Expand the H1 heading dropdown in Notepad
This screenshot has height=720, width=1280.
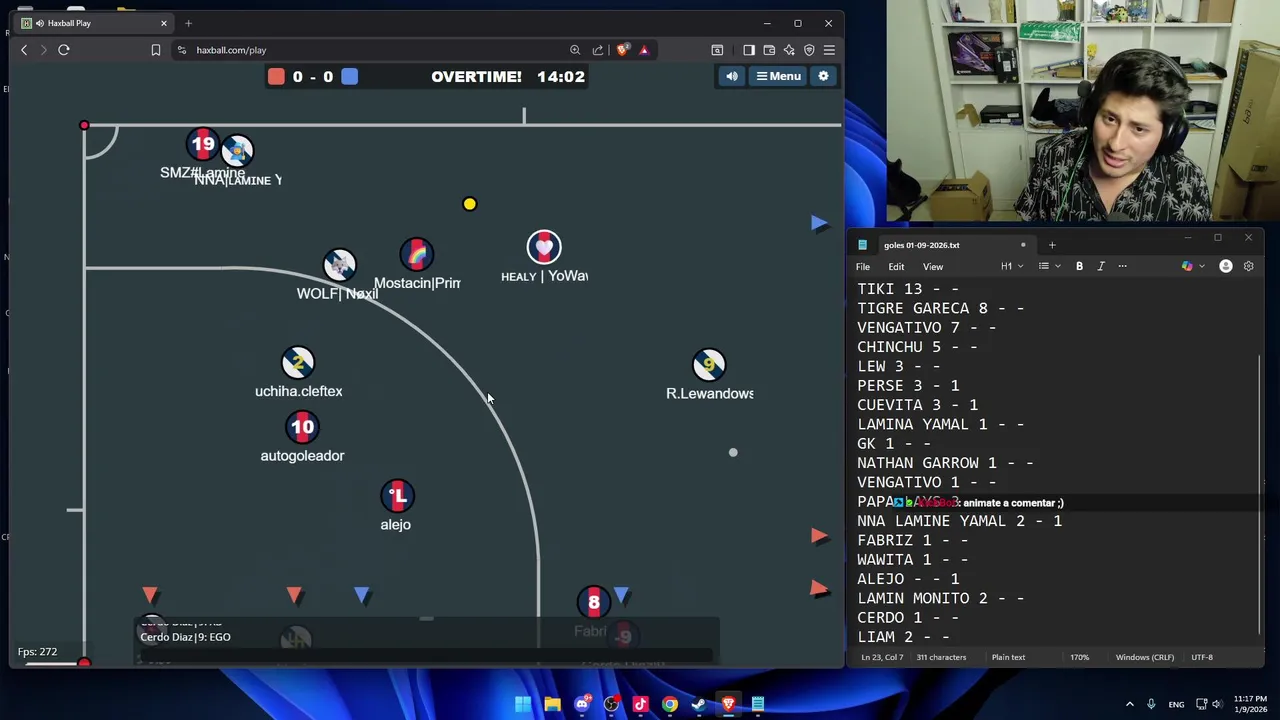pyautogui.click(x=1012, y=267)
